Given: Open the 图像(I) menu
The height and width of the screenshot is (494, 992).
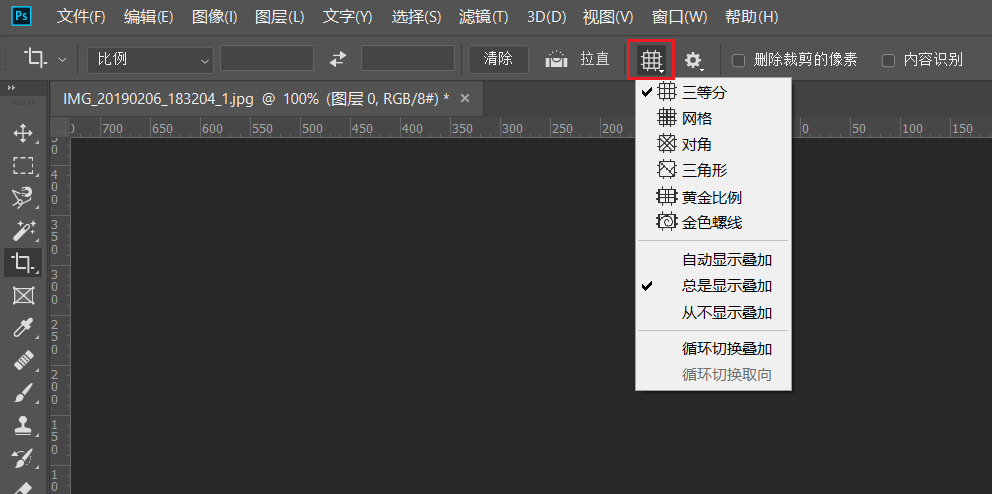Looking at the screenshot, I should [215, 17].
